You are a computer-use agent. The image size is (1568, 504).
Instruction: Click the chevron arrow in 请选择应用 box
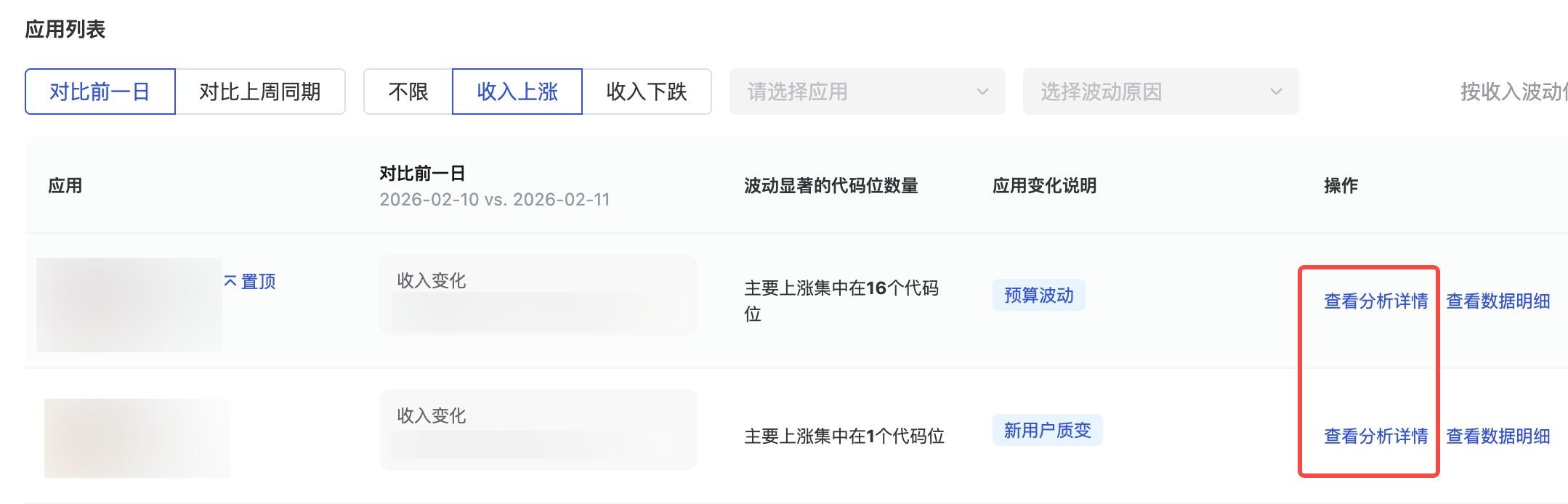pos(982,92)
